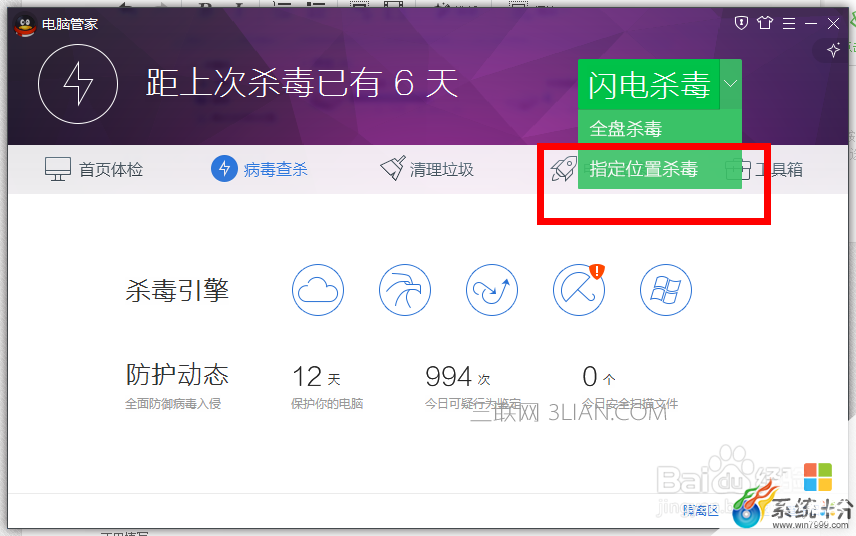Click the cloud antivirus engine icon
Screen dimensions: 856x536
point(318,290)
